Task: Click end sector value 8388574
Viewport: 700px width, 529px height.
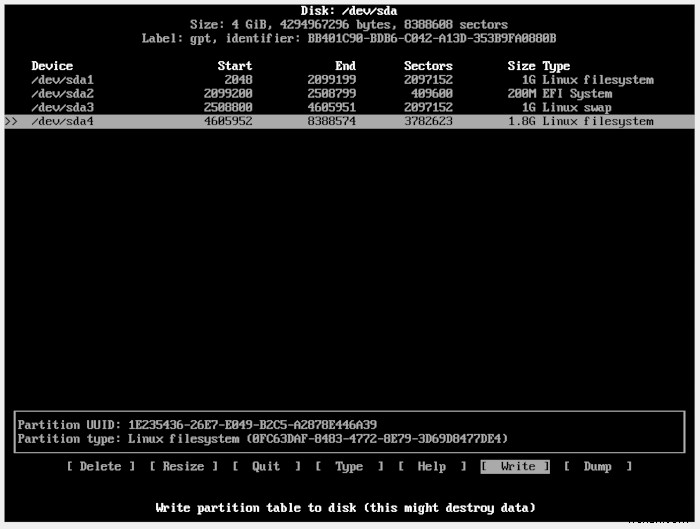Action: (332, 121)
